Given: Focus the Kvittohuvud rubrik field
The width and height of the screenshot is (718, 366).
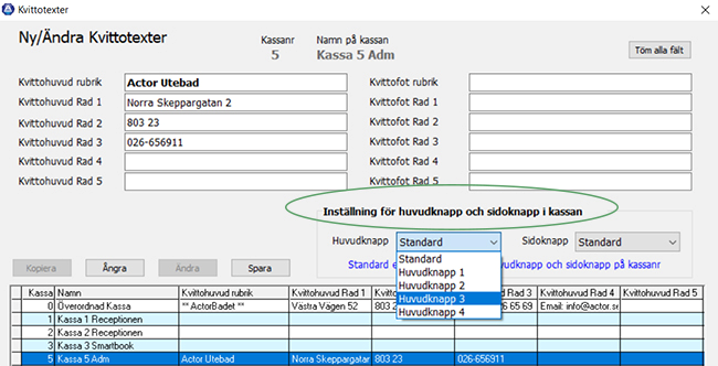Looking at the screenshot, I should pos(236,83).
